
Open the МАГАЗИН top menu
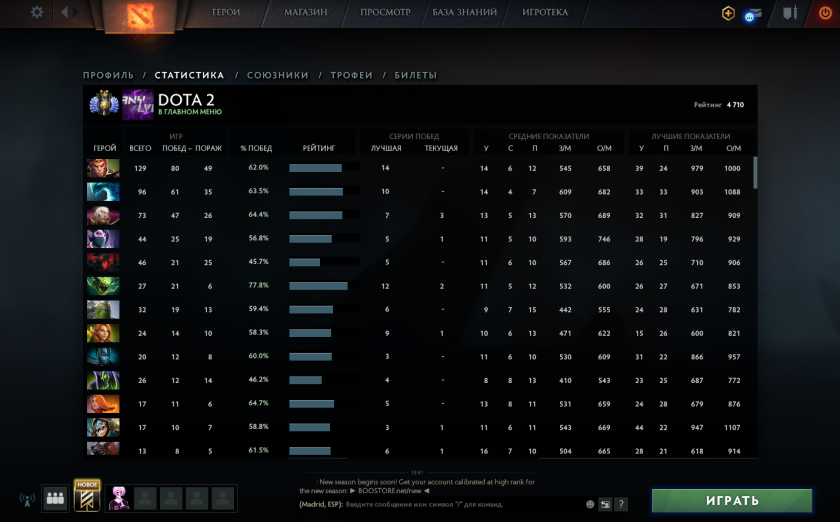click(305, 12)
